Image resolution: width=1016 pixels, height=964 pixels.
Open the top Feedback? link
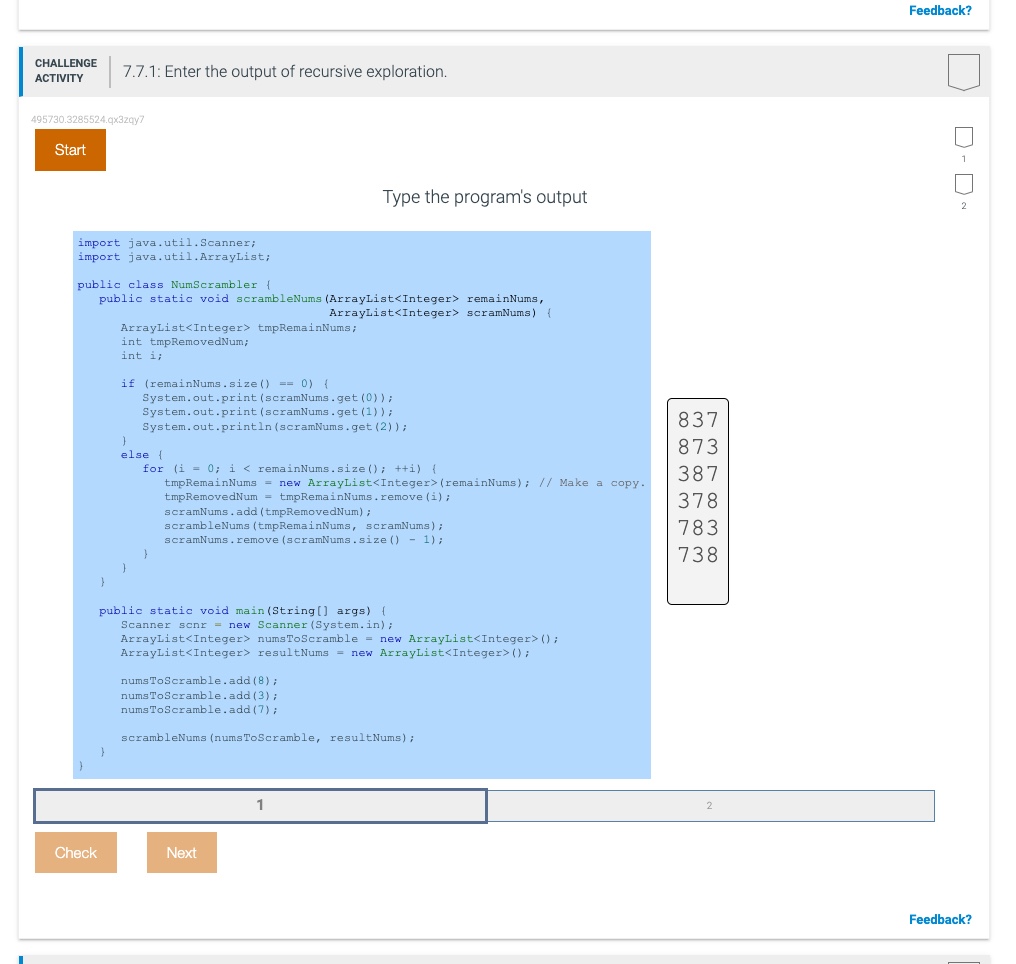pos(939,11)
